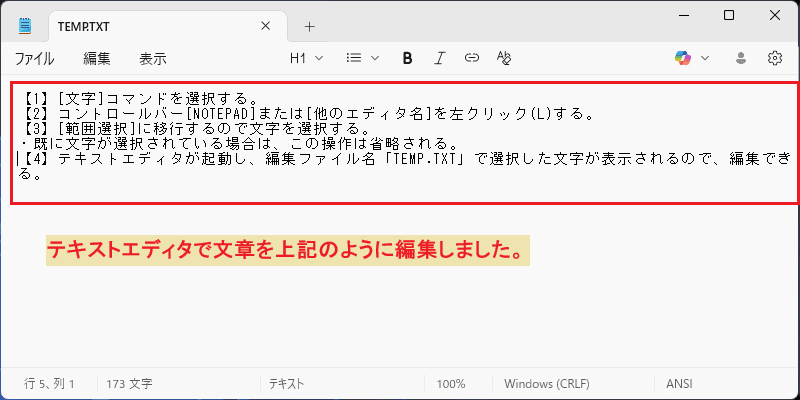The image size is (800, 400).
Task: Open the list style bullet icon
Action: [x=353, y=58]
